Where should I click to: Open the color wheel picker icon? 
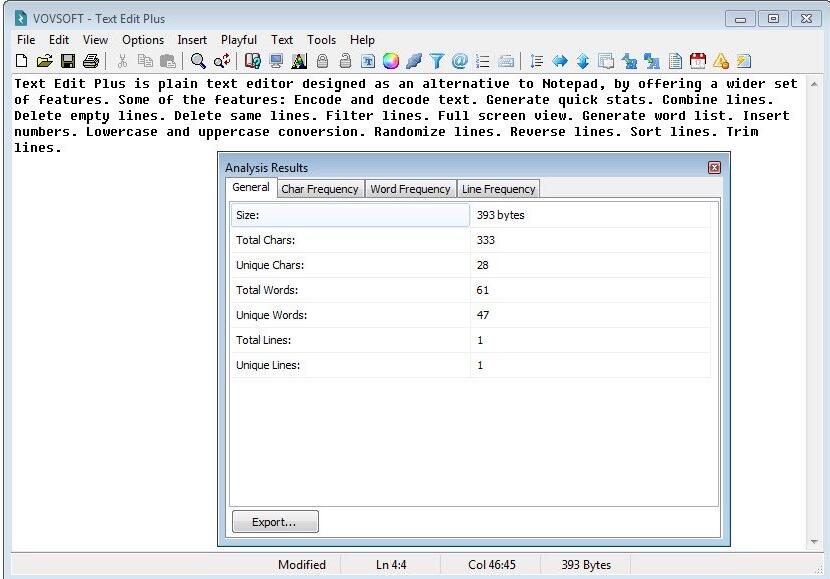point(391,61)
